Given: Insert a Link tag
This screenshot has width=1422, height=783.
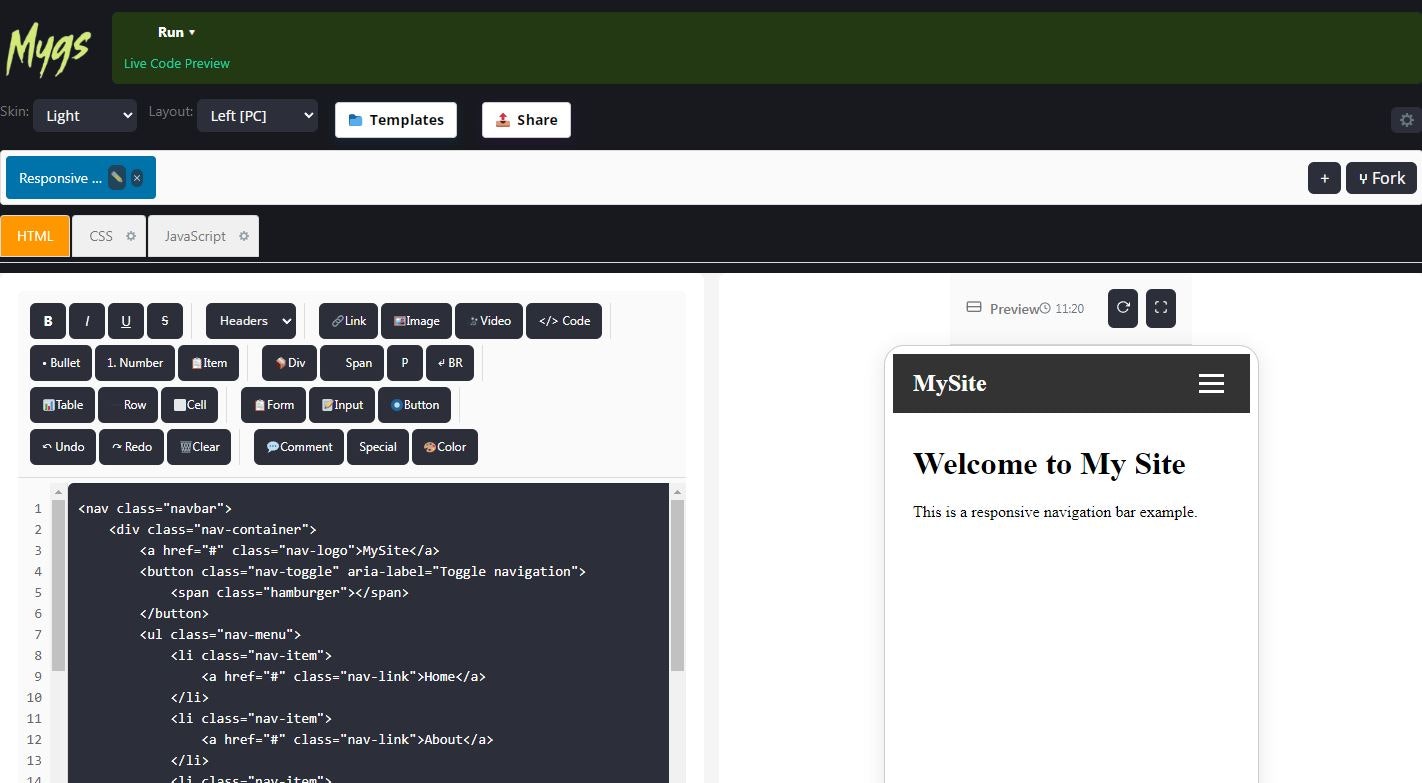Looking at the screenshot, I should pos(348,321).
